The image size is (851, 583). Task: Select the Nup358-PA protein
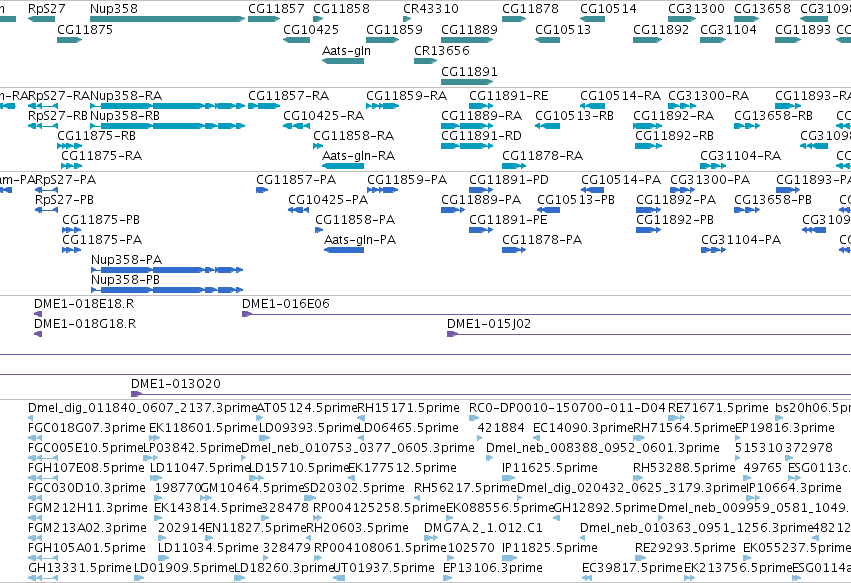[x=167, y=270]
